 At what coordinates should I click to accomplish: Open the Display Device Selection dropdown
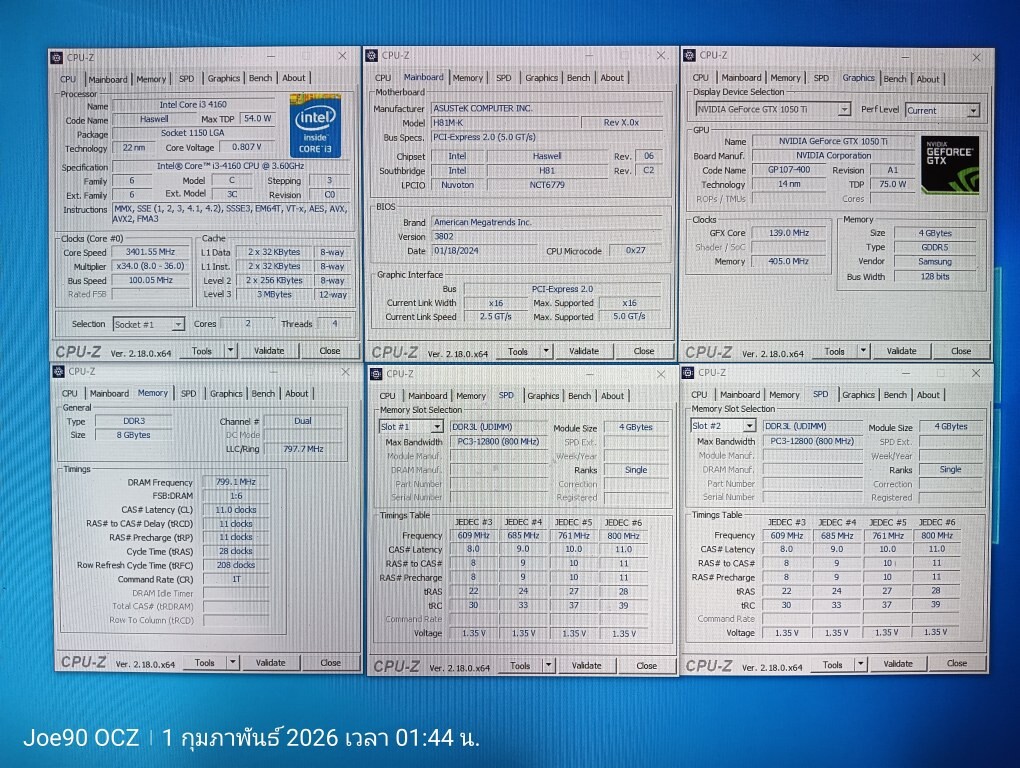(x=844, y=109)
